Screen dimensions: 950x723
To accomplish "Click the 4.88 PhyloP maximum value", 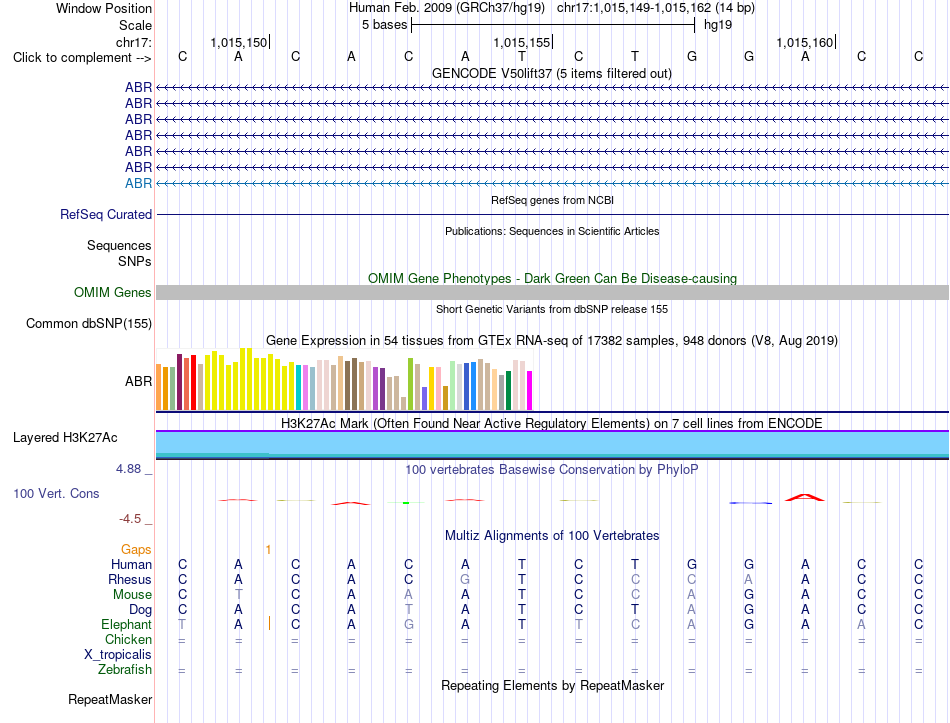I will pyautogui.click(x=128, y=468).
